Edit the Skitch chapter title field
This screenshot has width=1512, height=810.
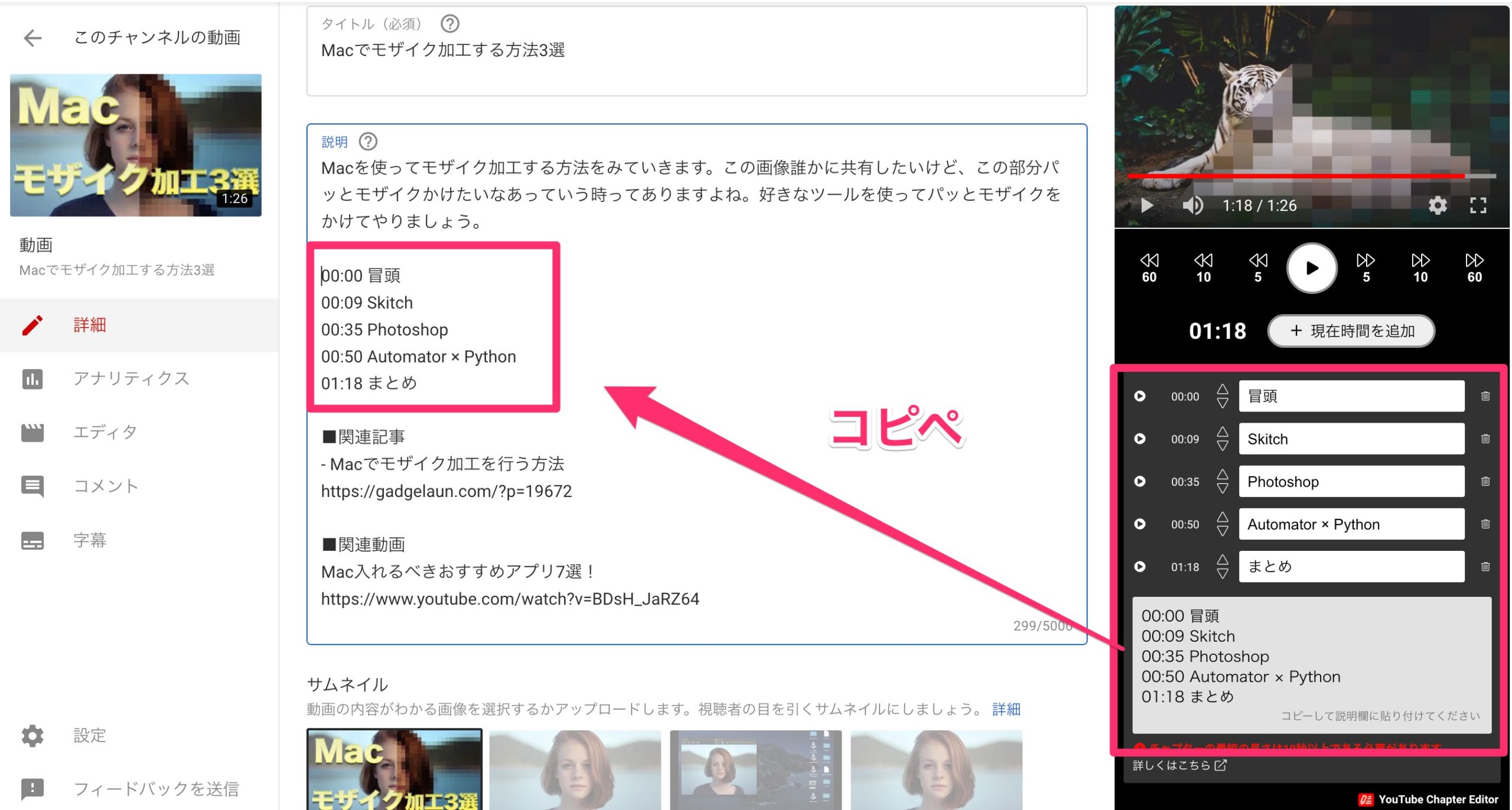1351,439
